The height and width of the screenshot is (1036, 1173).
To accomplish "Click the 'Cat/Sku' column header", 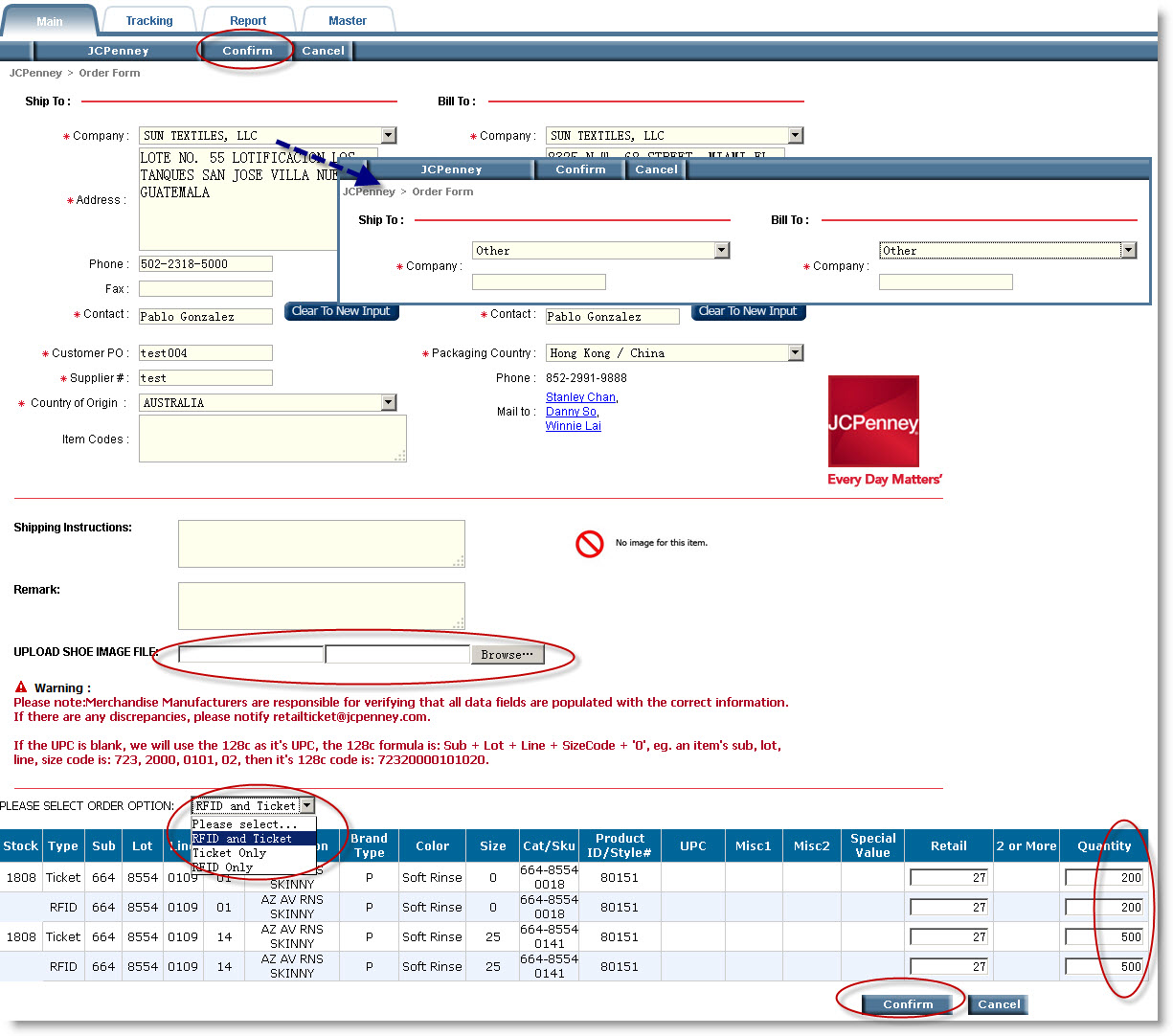I will click(x=550, y=846).
